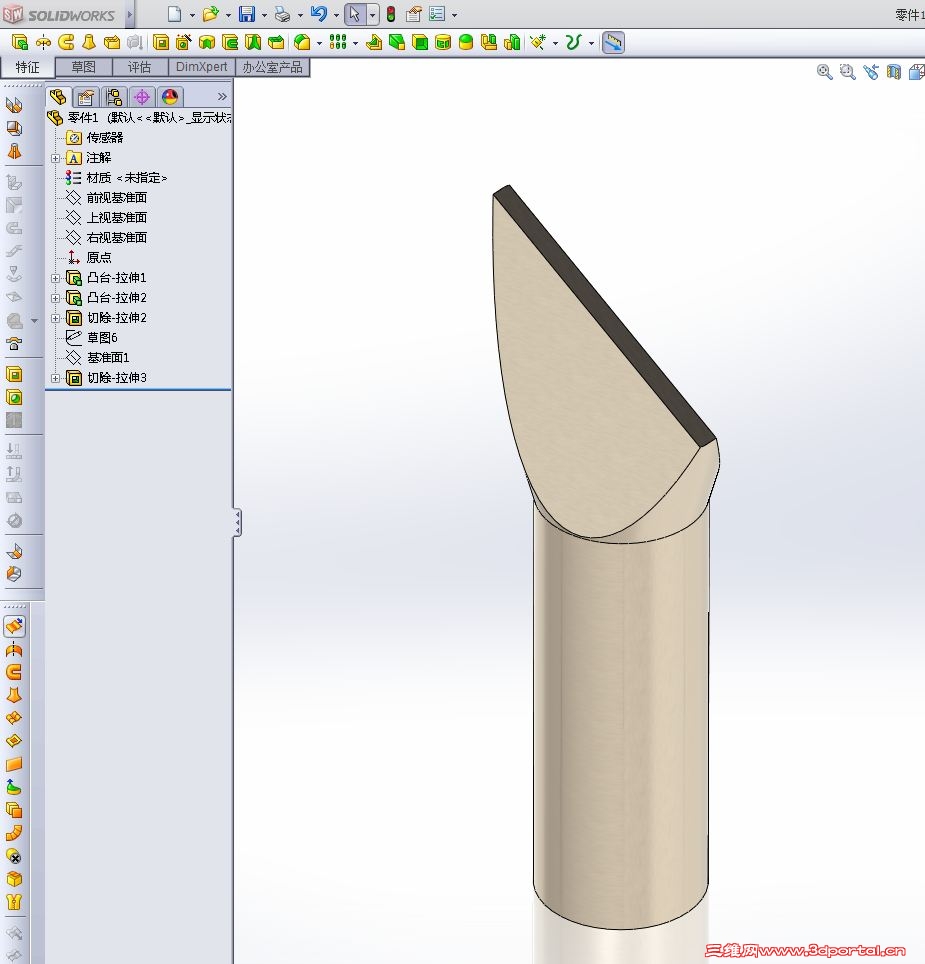The width and height of the screenshot is (925, 964).
Task: Select 前视基准面 plane in the tree
Action: (x=117, y=197)
